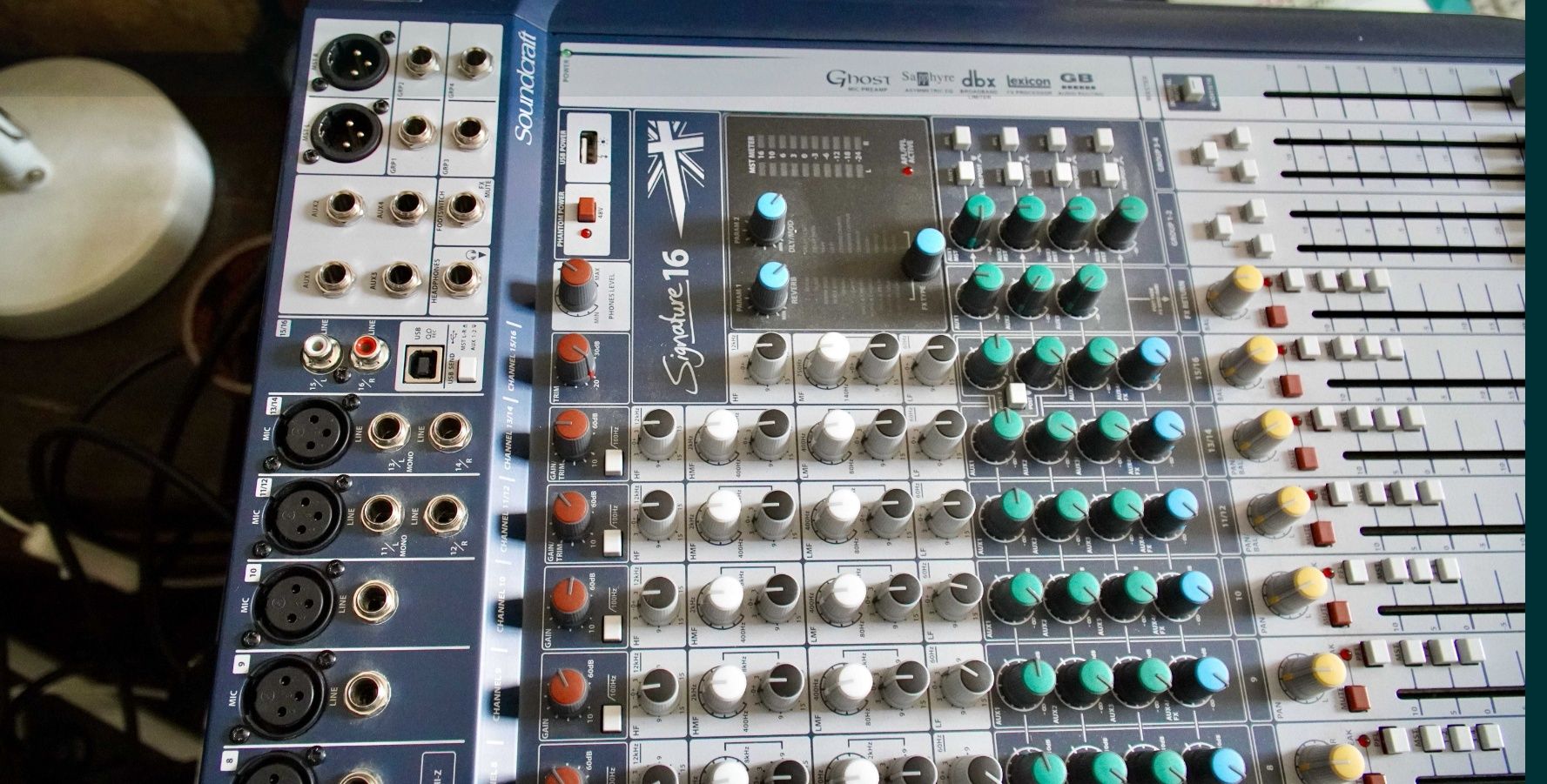Screen dimensions: 1547x784
Task: Click the HF EQ knob on Channel 15/16
Action: [769, 358]
